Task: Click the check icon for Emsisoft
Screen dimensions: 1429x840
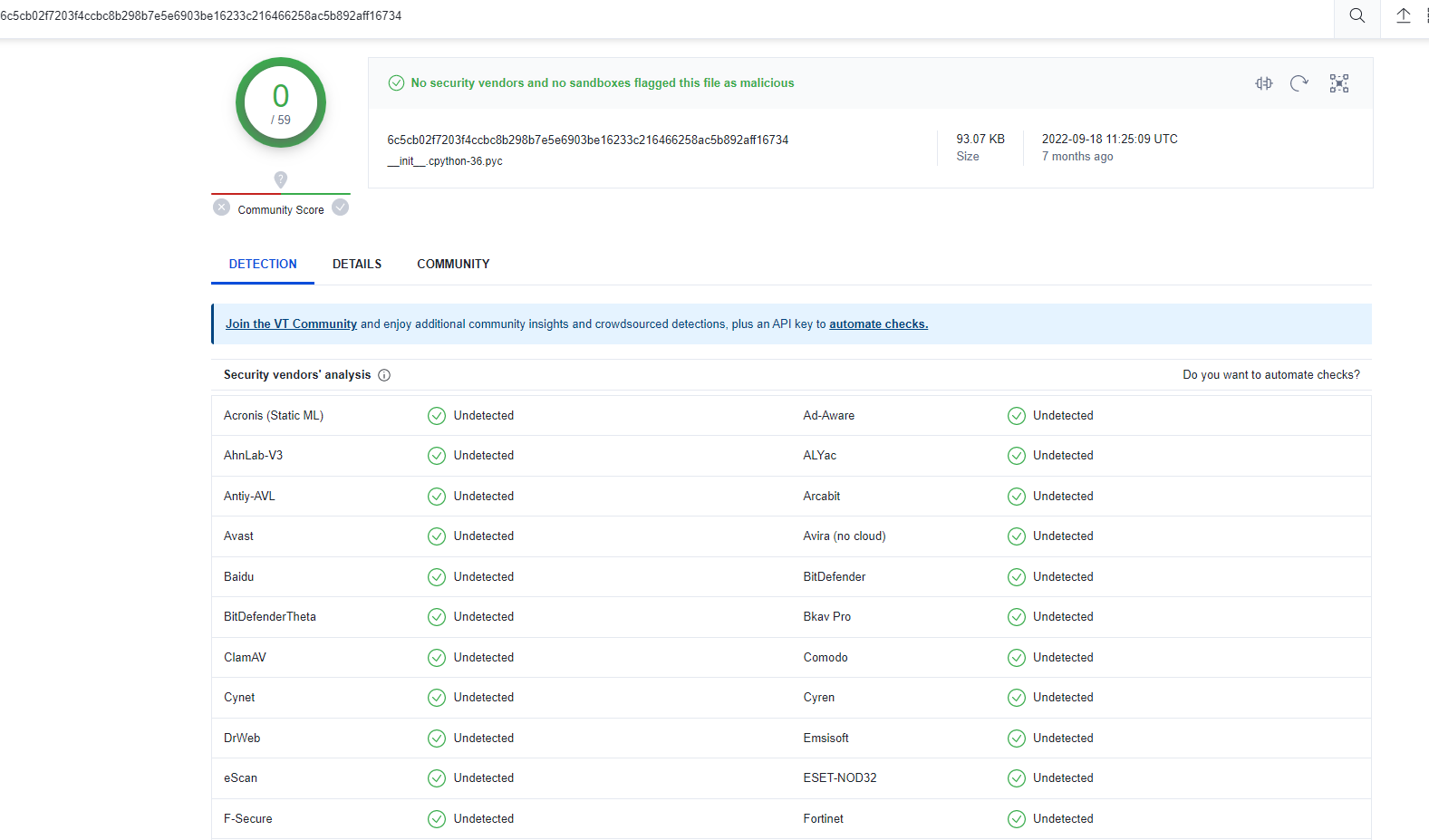Action: pos(1017,739)
